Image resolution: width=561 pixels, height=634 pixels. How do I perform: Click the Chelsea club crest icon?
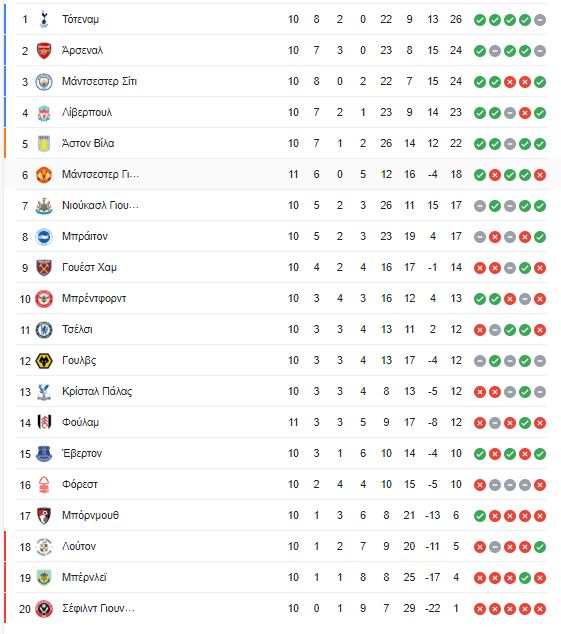coord(44,330)
